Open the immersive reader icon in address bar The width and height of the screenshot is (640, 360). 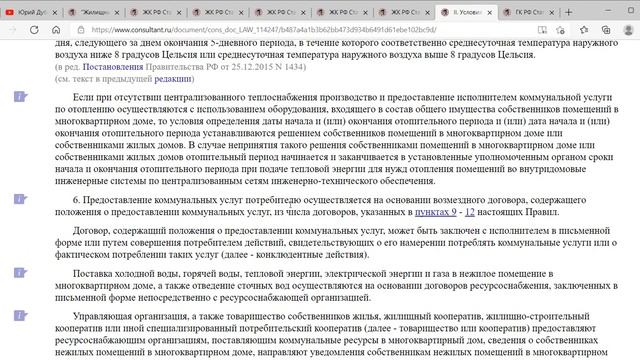coord(542,30)
